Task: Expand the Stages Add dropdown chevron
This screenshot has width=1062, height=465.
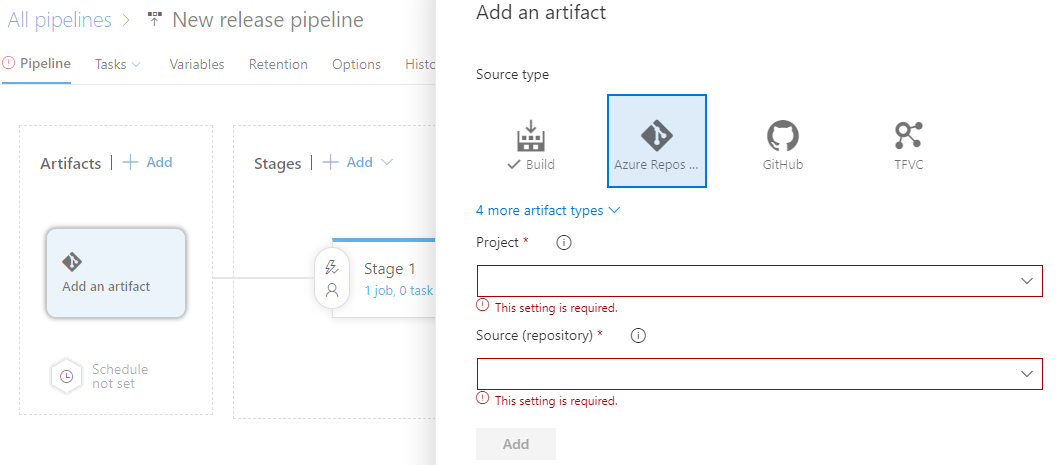Action: tap(387, 162)
